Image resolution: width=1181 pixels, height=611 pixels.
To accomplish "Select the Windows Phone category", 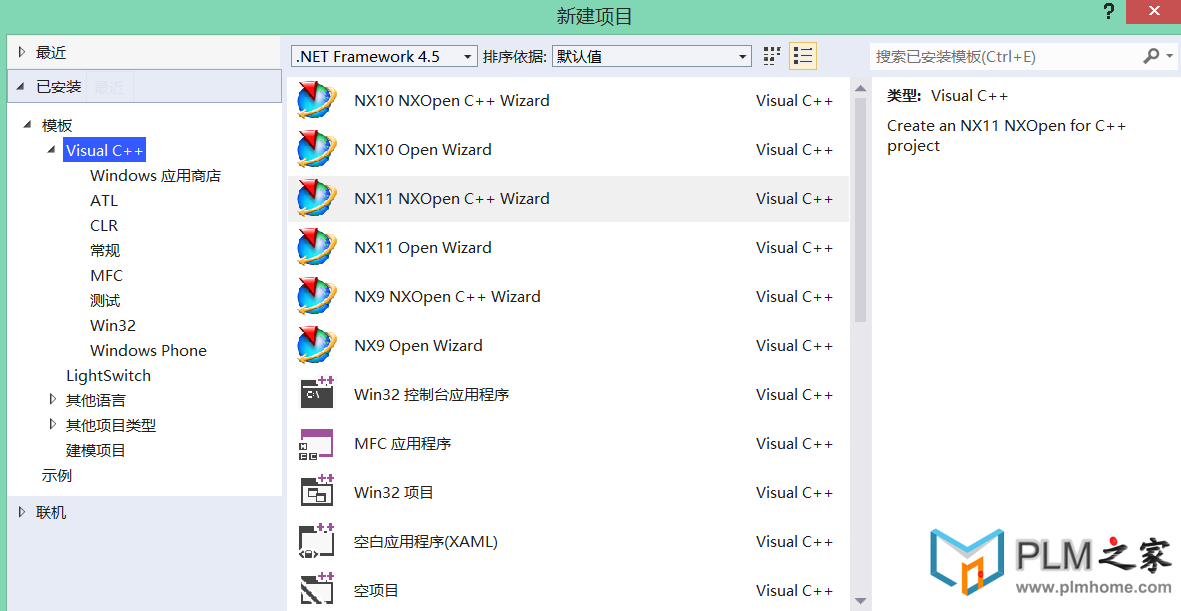I will tap(148, 350).
